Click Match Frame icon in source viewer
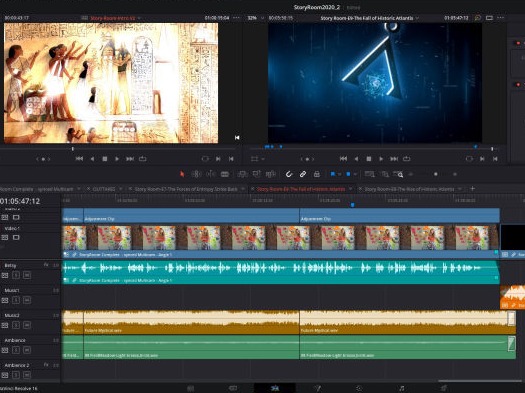Viewport: 525px width, 393px height. click(205, 159)
